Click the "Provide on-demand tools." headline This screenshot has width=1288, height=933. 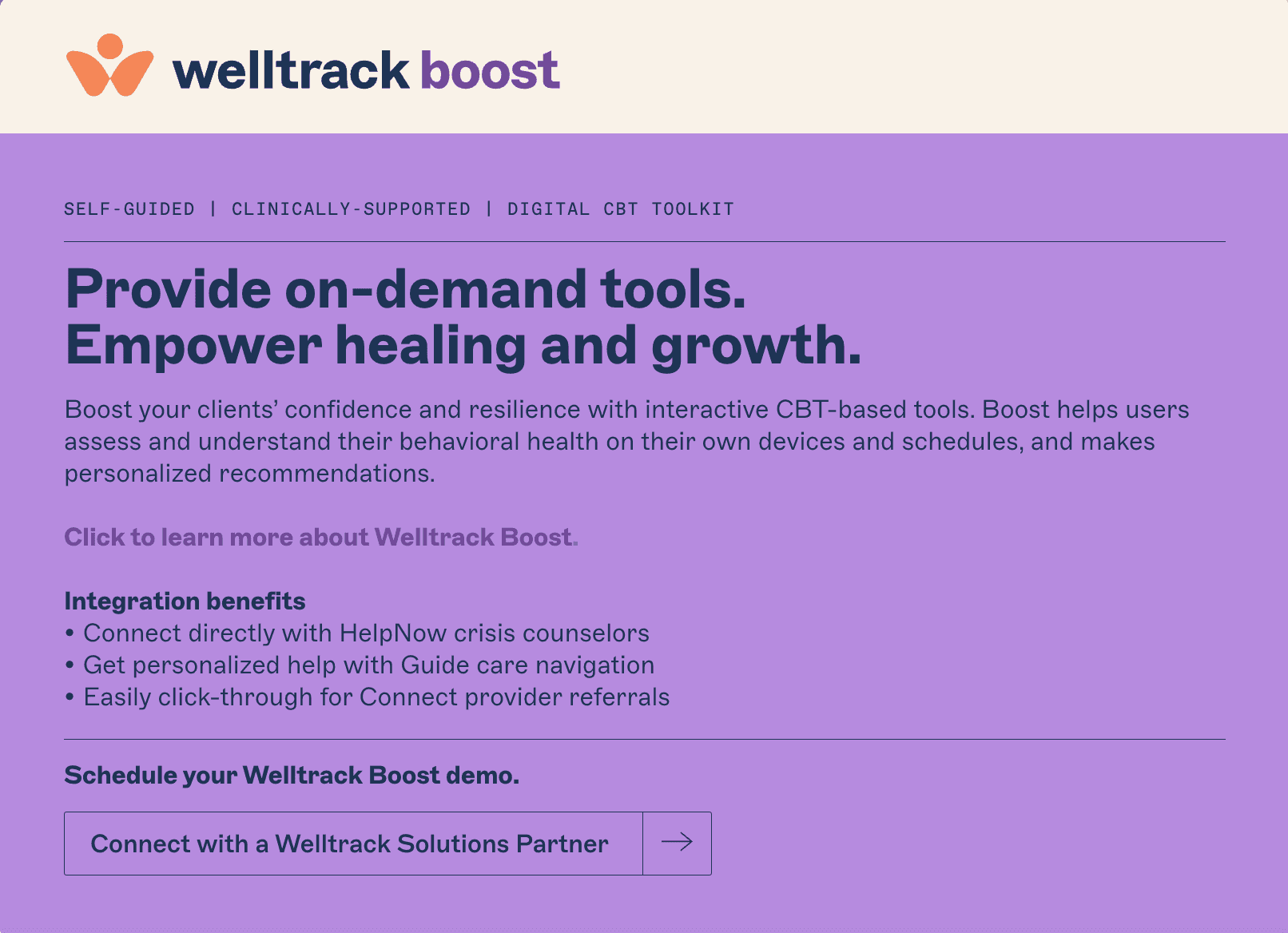[405, 288]
